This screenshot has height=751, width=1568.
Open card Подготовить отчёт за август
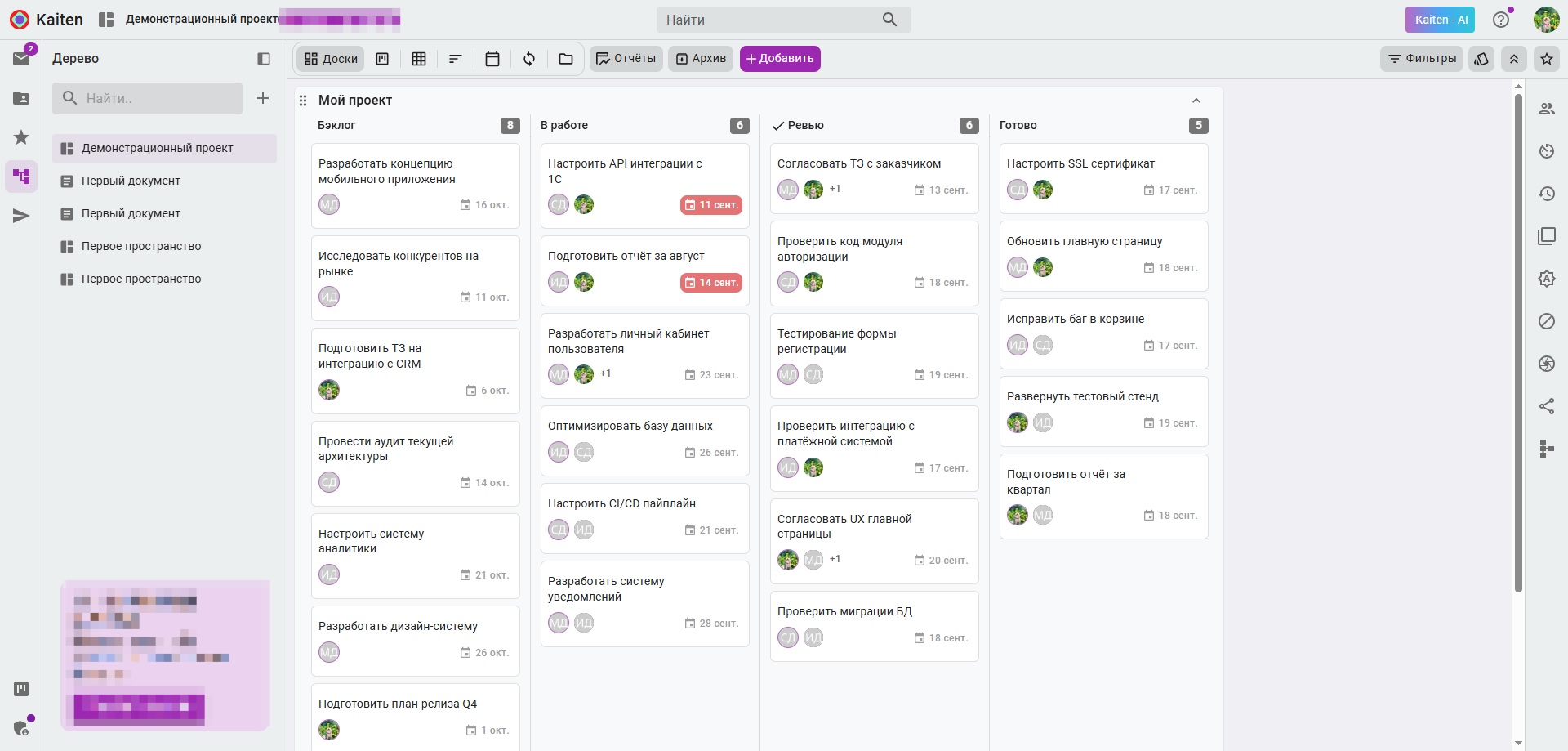(x=645, y=270)
